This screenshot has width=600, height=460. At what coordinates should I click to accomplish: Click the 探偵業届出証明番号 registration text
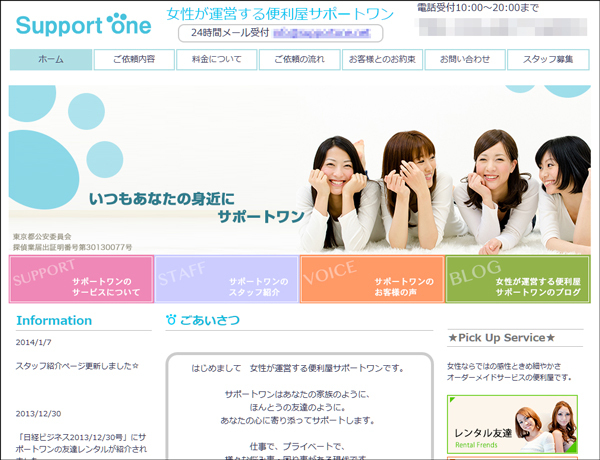pos(73,247)
